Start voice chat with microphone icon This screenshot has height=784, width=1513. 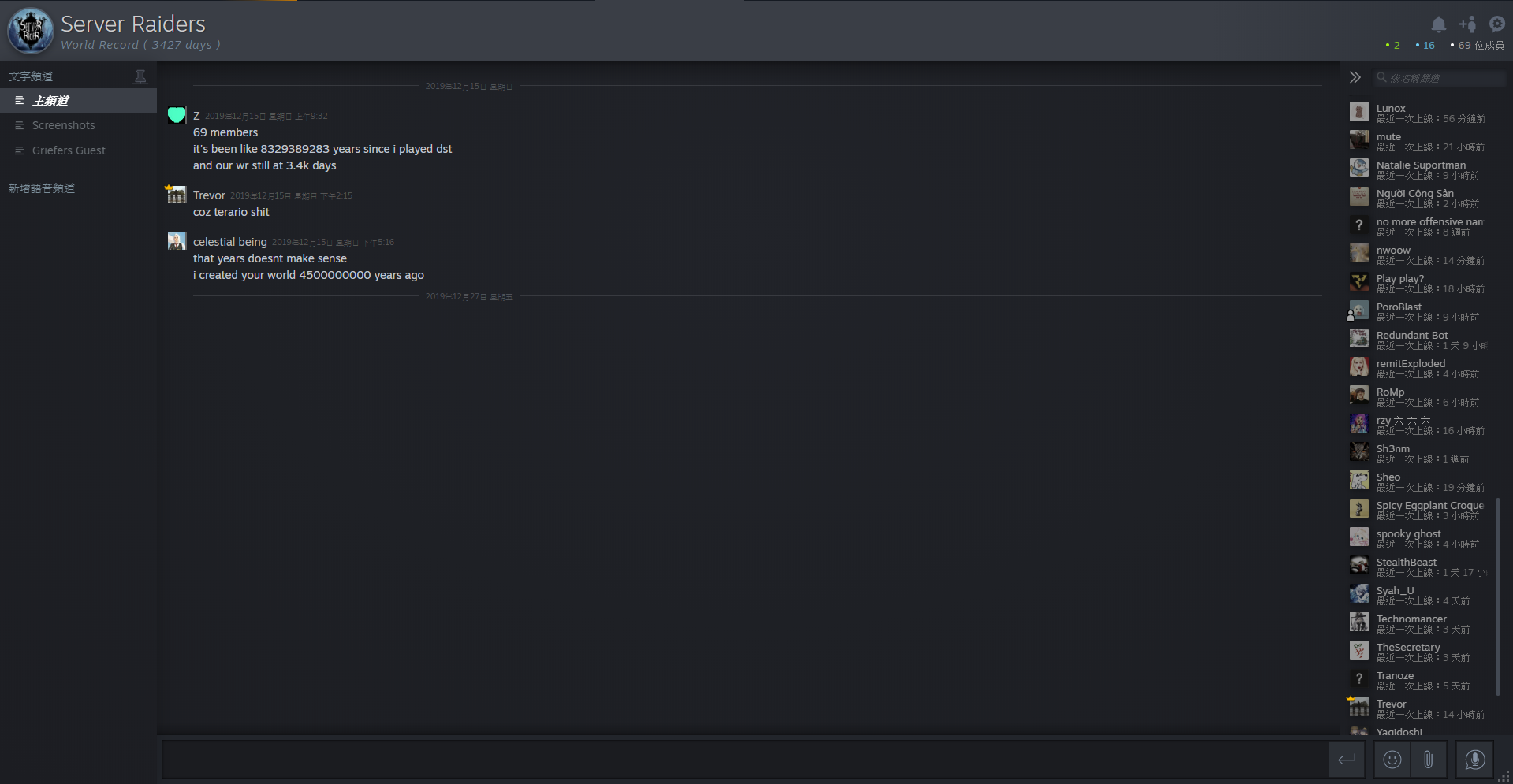tap(1474, 760)
